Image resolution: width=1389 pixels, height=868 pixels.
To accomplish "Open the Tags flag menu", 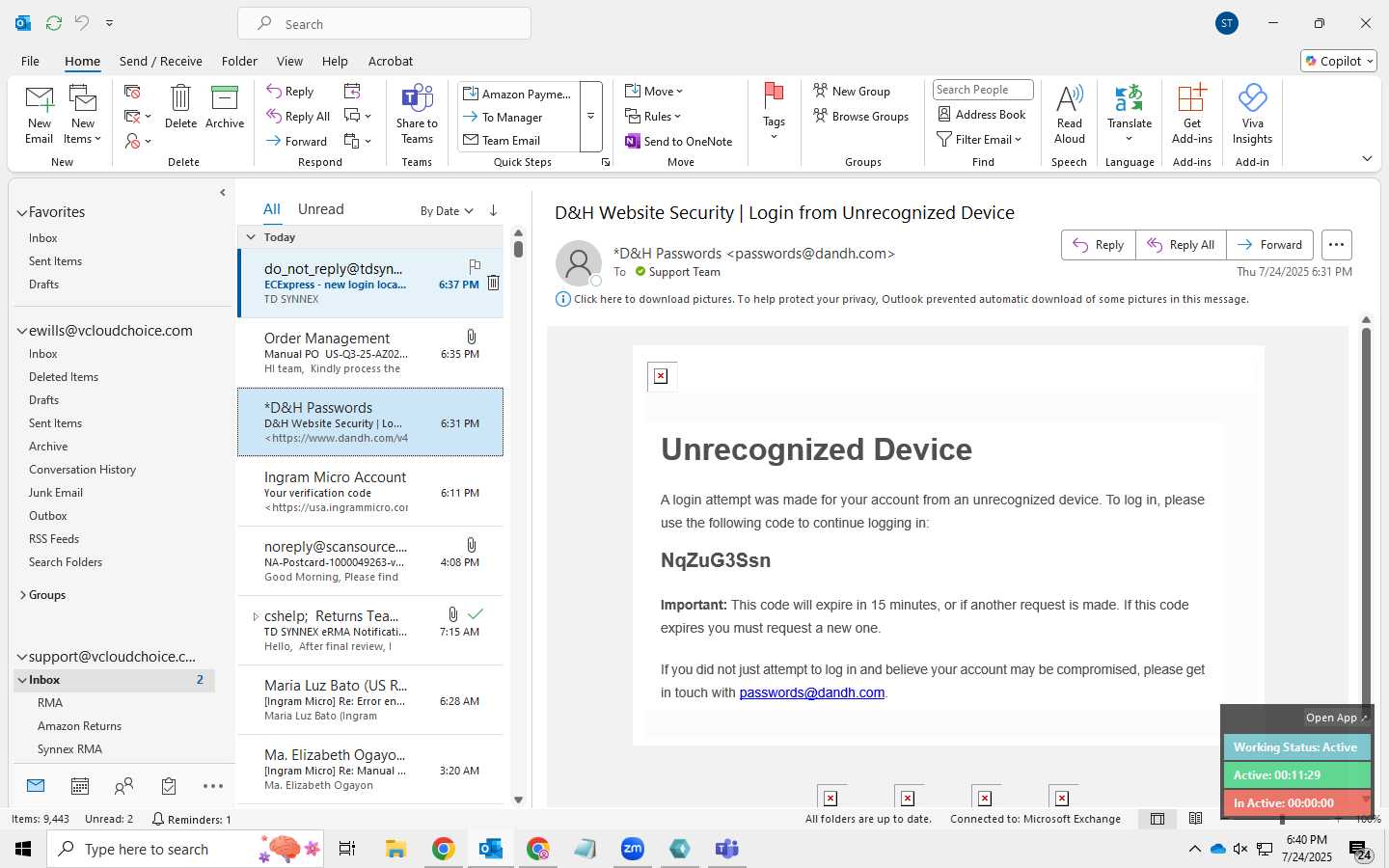I will pos(774,112).
